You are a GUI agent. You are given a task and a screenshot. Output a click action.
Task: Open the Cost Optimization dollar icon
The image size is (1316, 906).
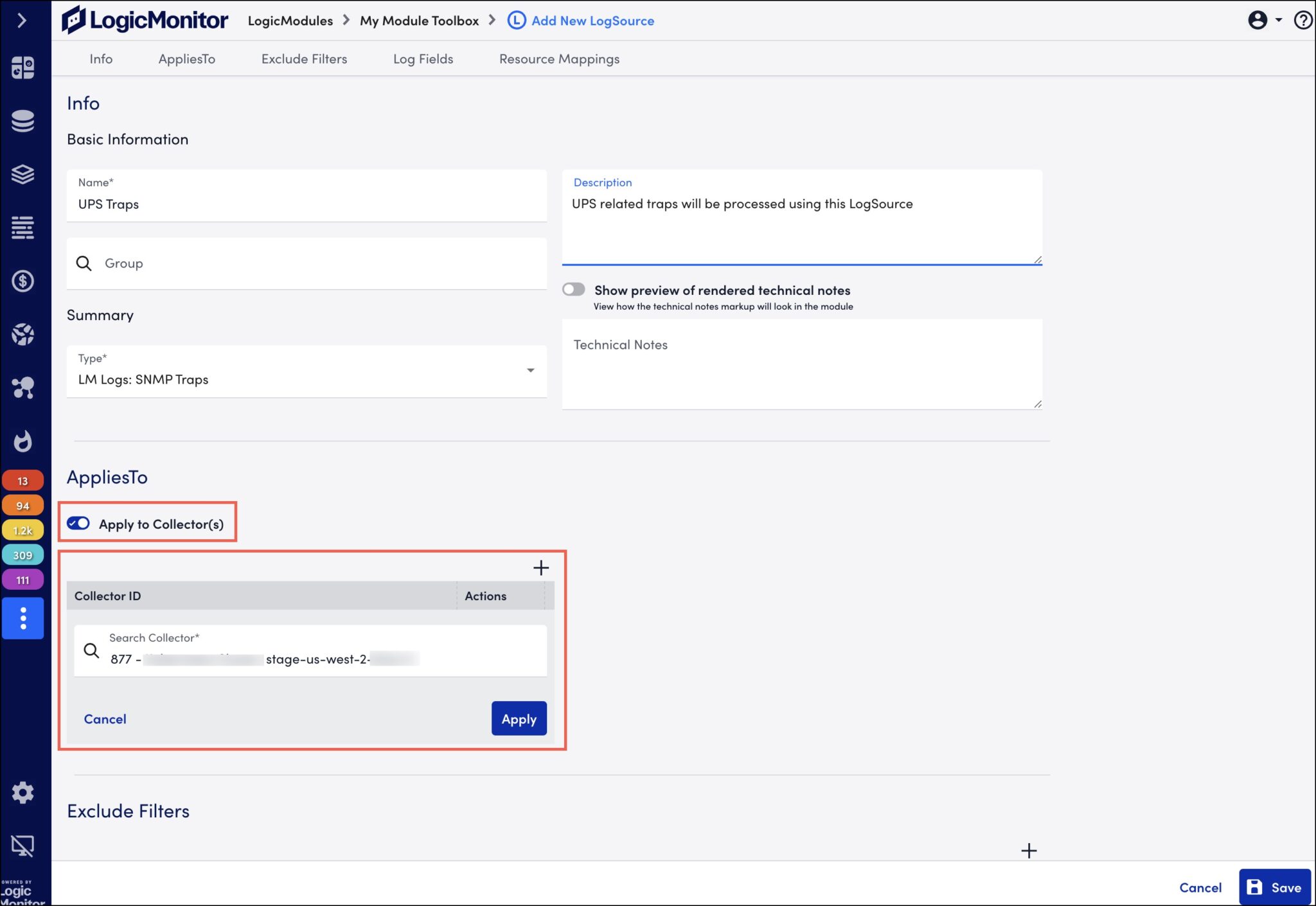pyautogui.click(x=23, y=281)
